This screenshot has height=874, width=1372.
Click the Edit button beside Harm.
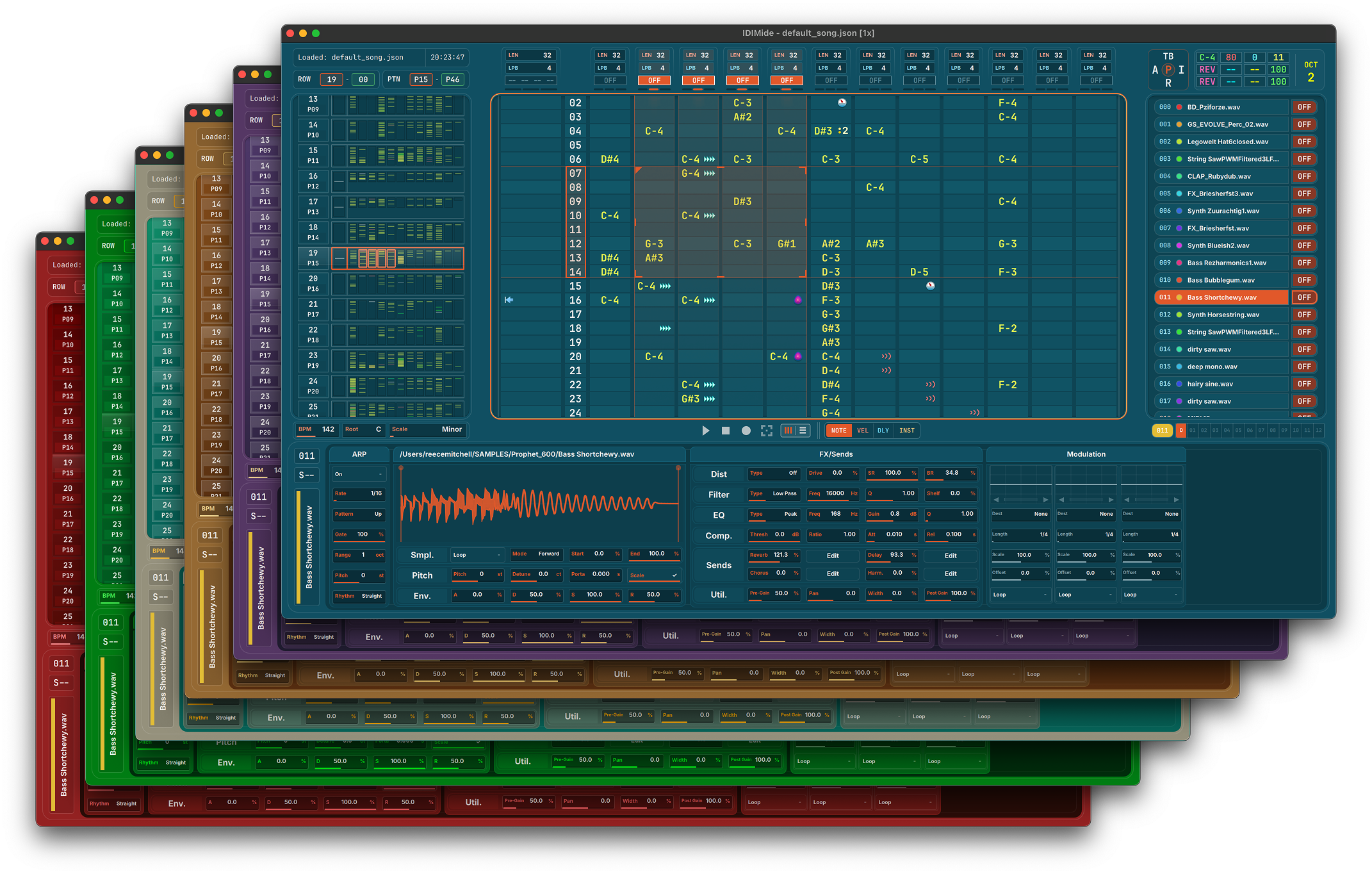pos(951,574)
